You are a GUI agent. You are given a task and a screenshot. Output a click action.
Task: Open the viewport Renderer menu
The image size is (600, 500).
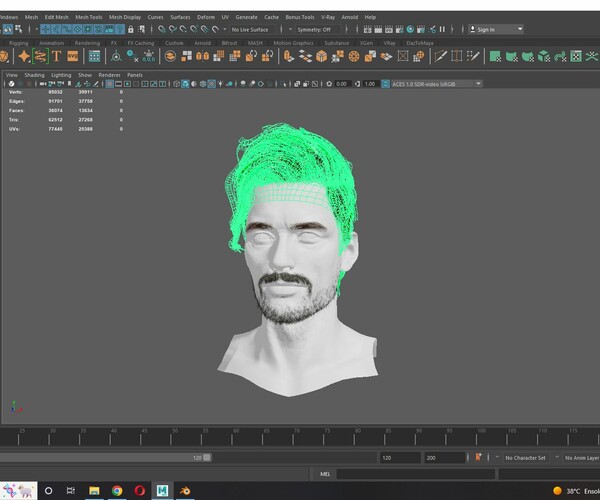(109, 75)
